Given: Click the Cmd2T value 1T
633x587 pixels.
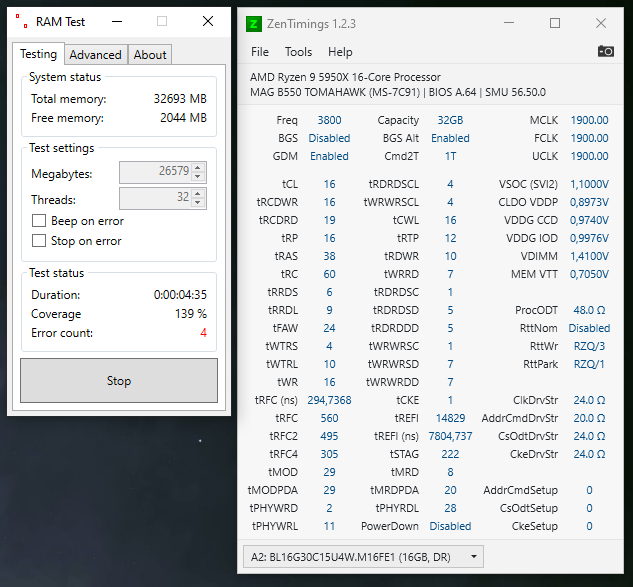Looking at the screenshot, I should [450, 156].
